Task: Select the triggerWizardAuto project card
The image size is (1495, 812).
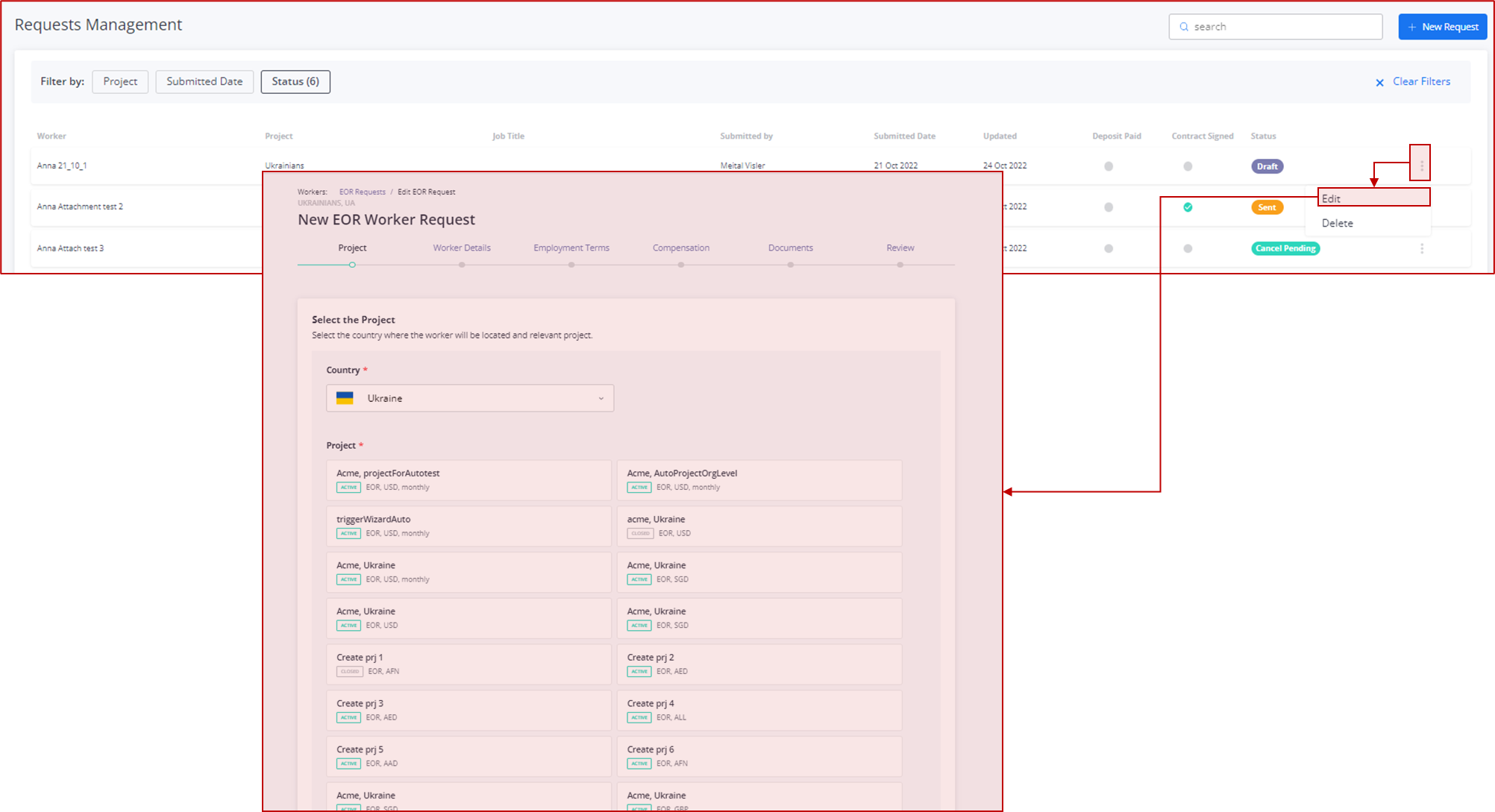Action: 468,526
